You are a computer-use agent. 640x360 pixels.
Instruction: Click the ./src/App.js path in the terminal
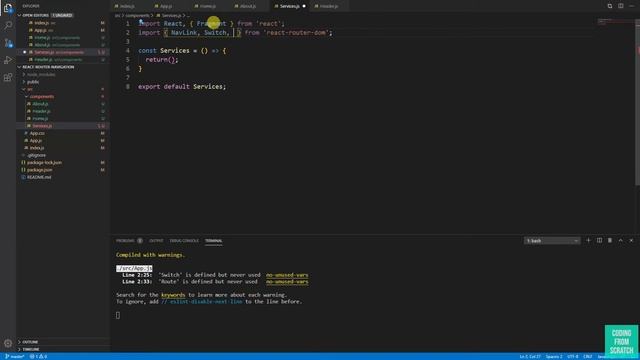click(134, 268)
